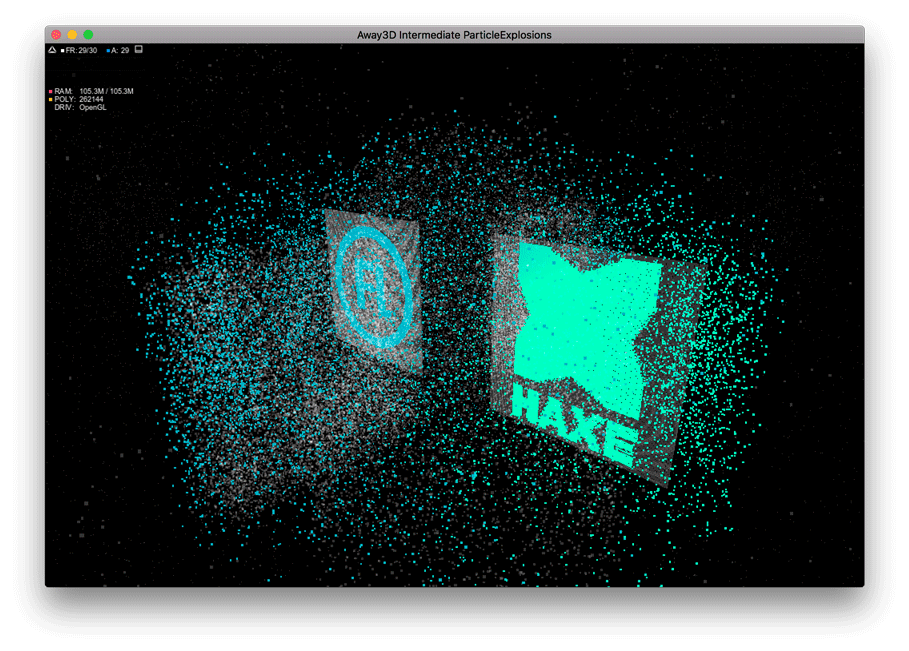Click the Away3D triangle logo in stats panel
909x651 pixels.
click(x=52, y=50)
